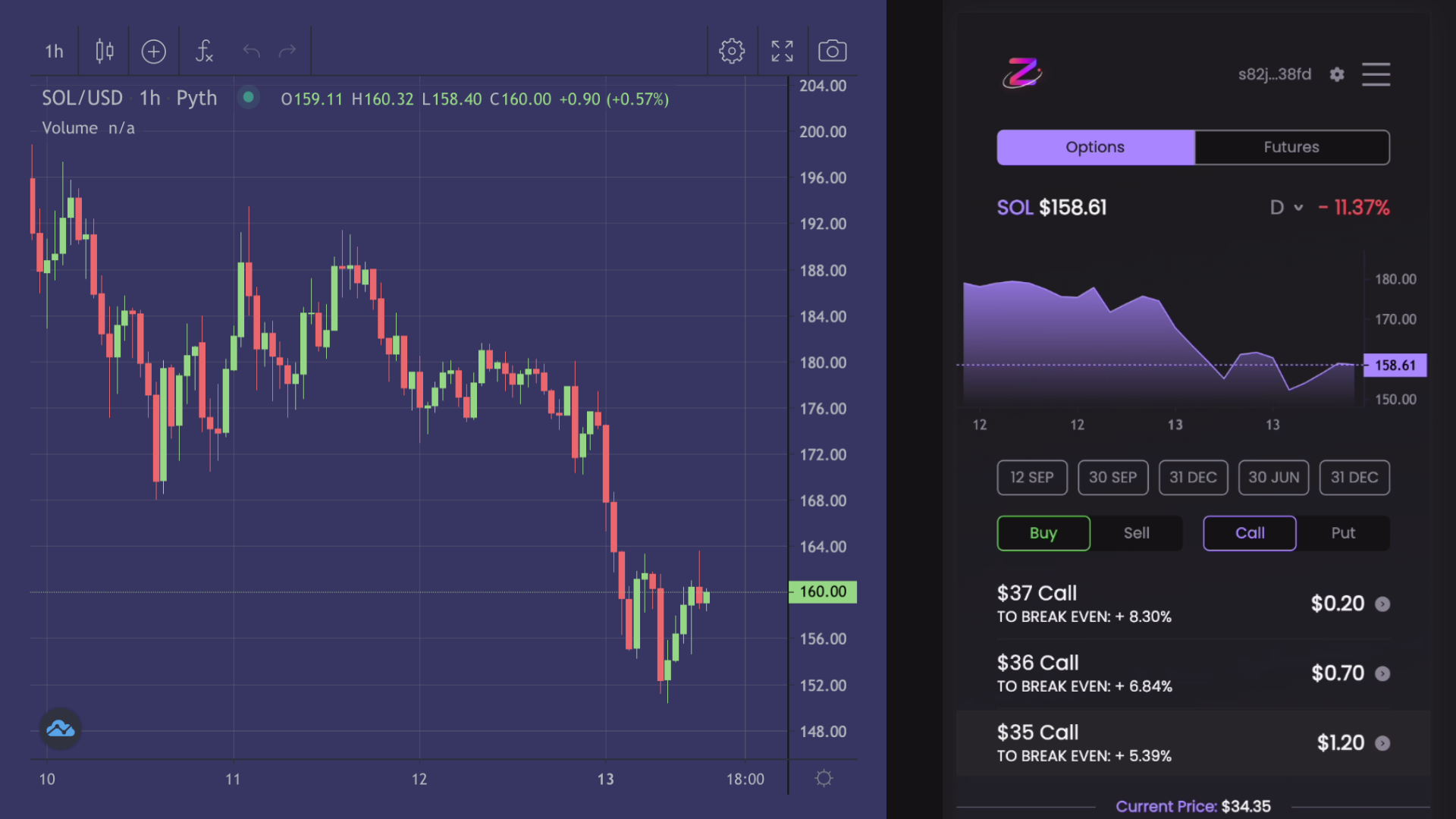Select the Options tab
1456x819 pixels.
(1095, 147)
